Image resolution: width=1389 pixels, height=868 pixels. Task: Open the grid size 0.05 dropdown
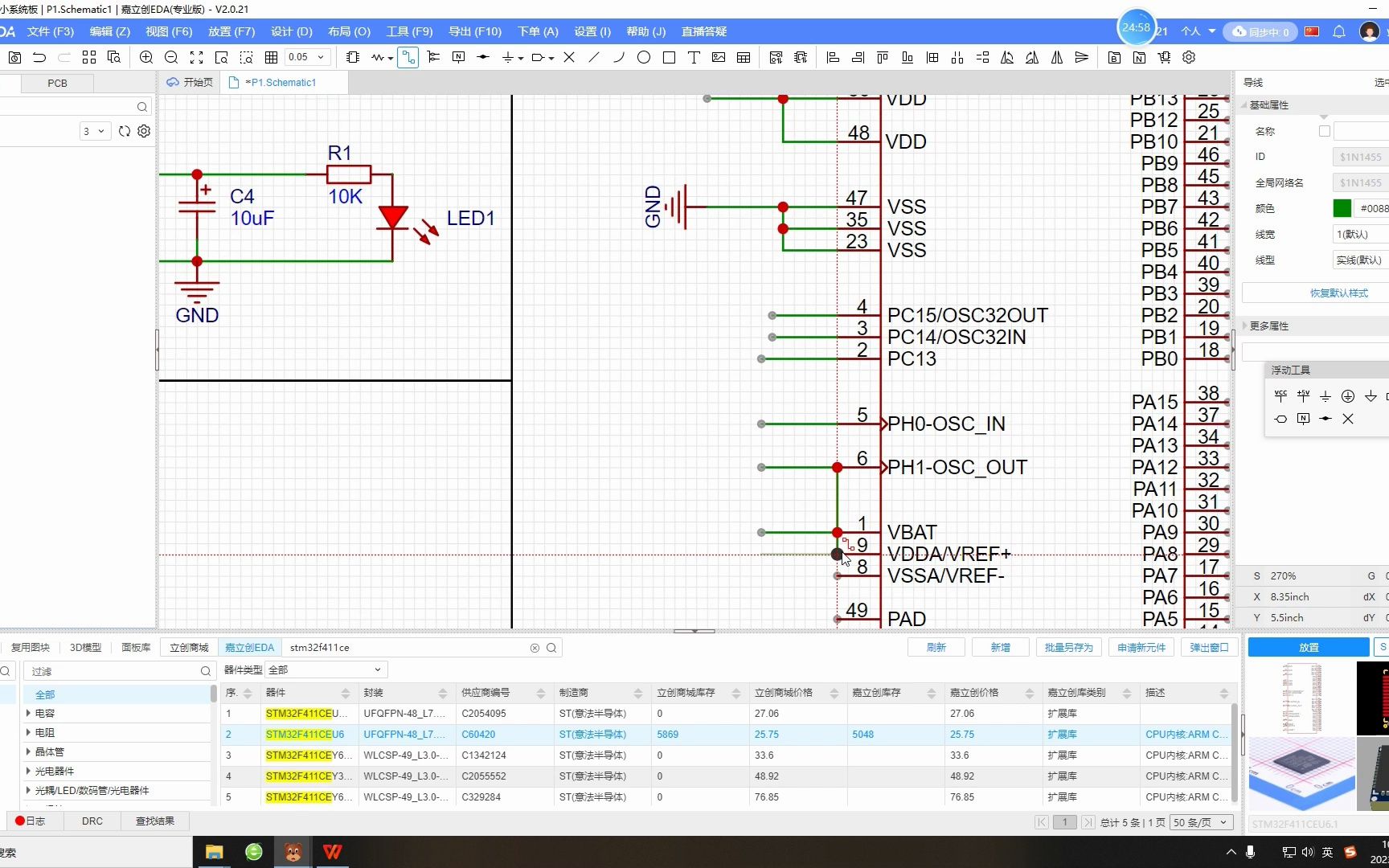coord(308,57)
